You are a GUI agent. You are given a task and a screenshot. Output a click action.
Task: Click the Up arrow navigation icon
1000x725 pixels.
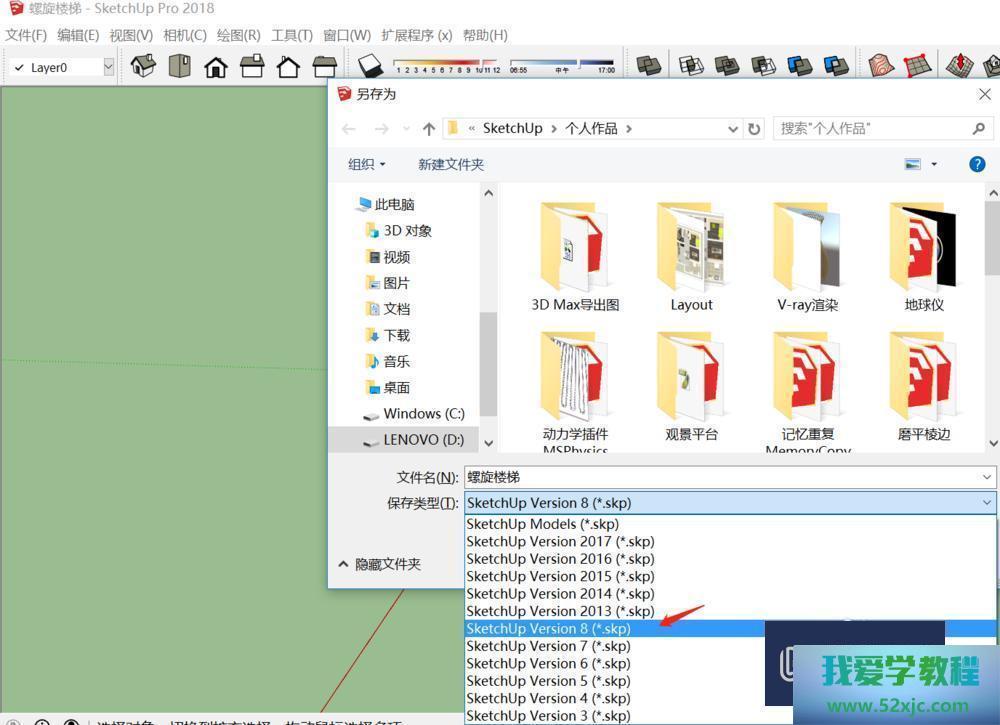[429, 129]
